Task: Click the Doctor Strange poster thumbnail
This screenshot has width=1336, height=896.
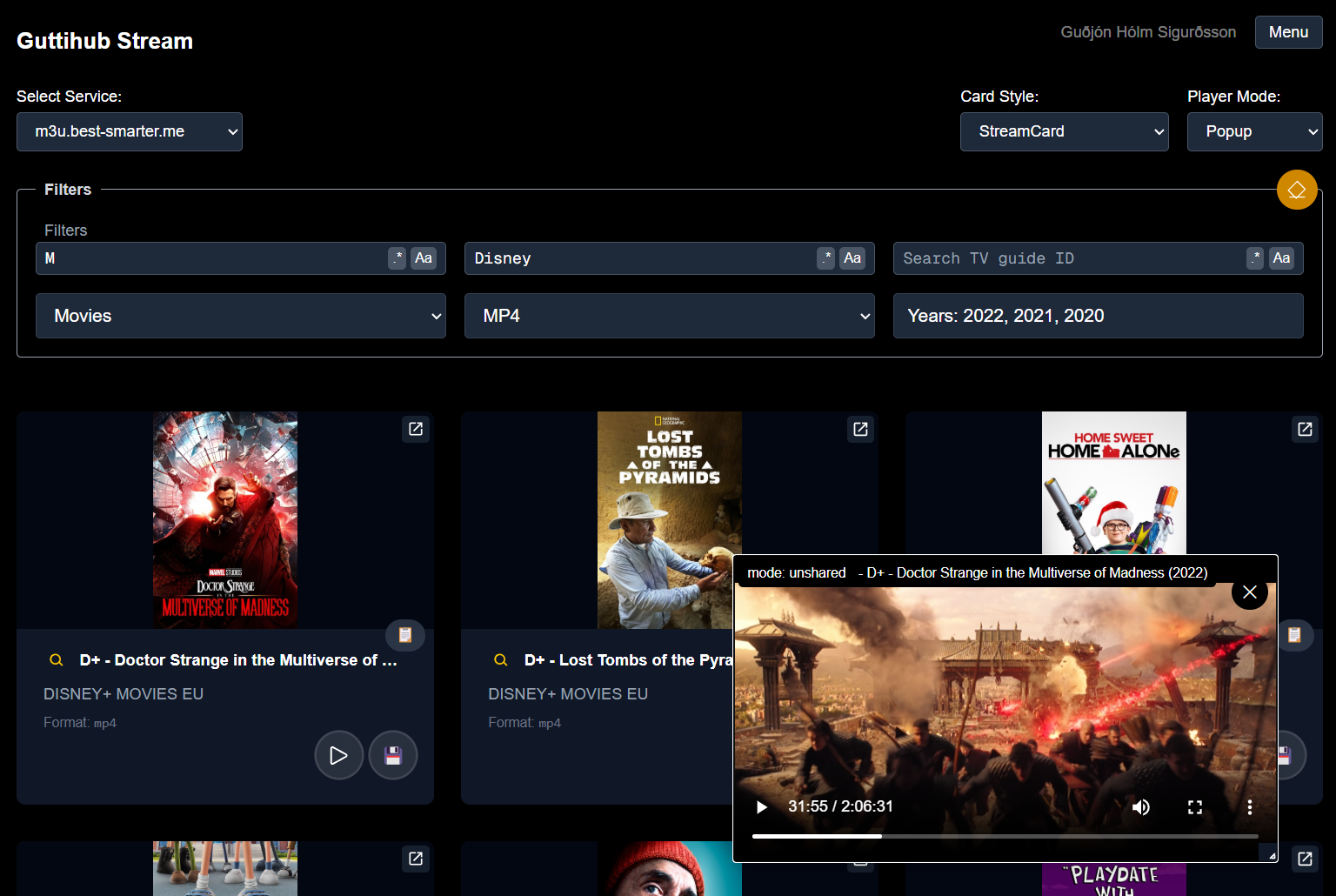Action: point(225,520)
